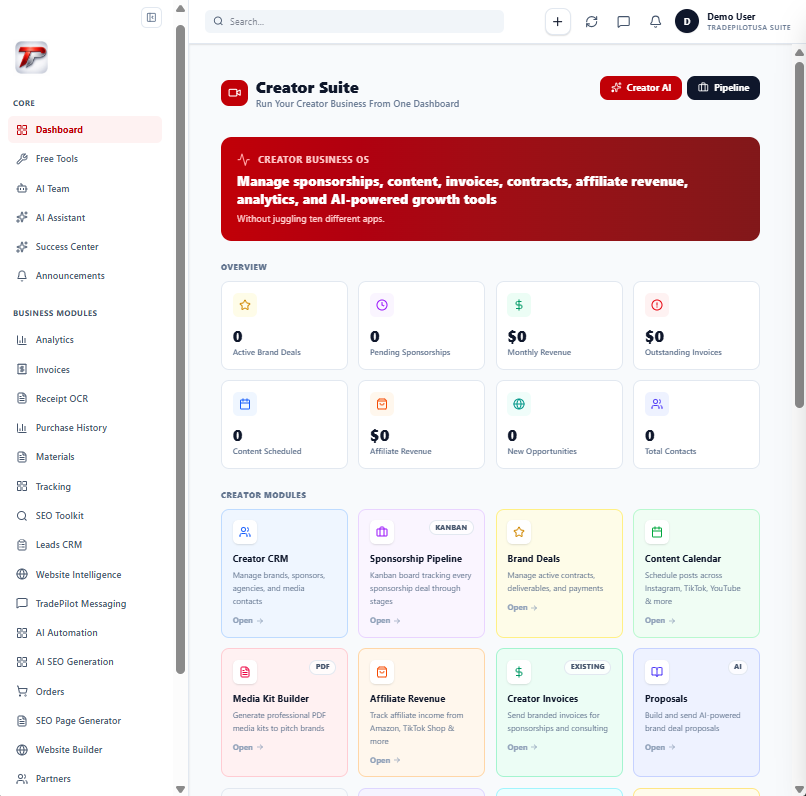Open AI Automation in the sidebar

tap(85, 633)
